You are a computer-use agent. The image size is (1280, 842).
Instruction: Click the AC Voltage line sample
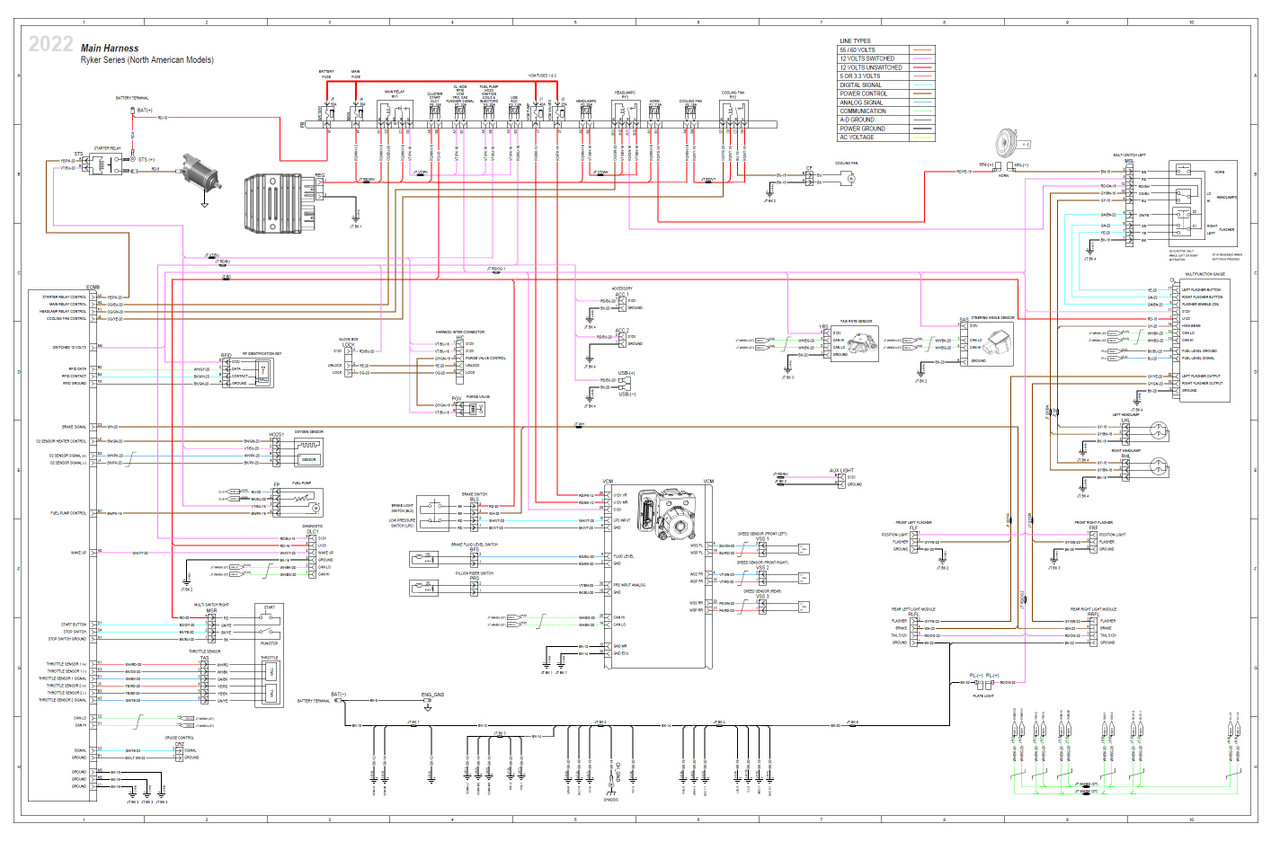(x=922, y=137)
